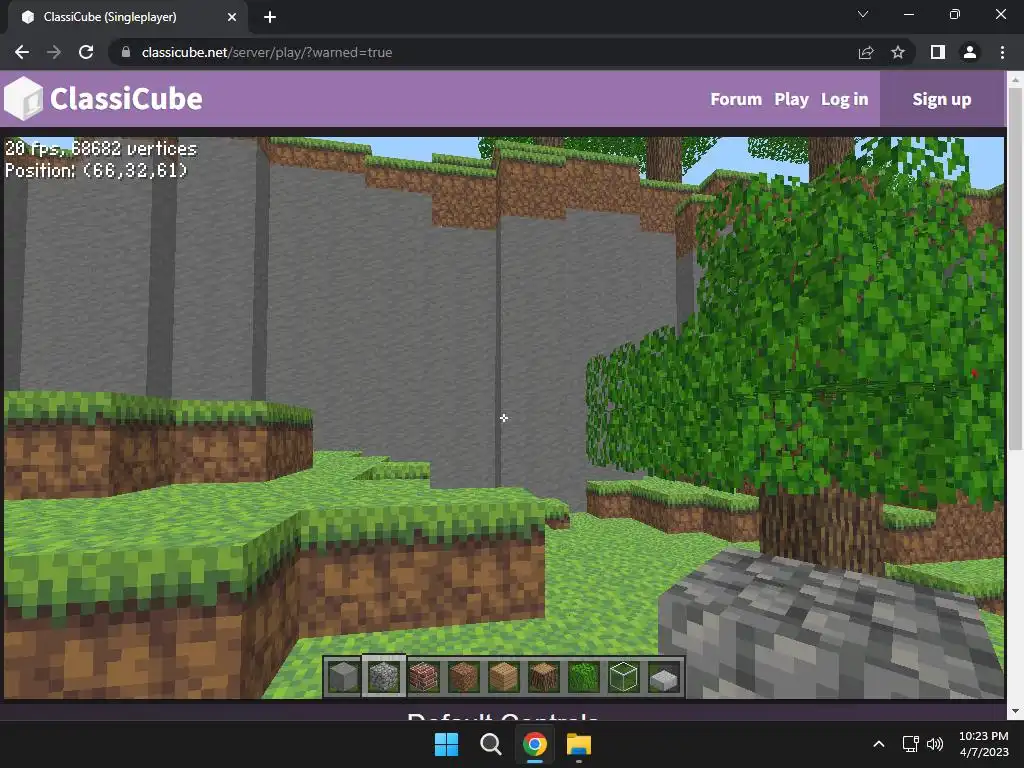
Task: Open the tab search dropdown
Action: [x=863, y=14]
